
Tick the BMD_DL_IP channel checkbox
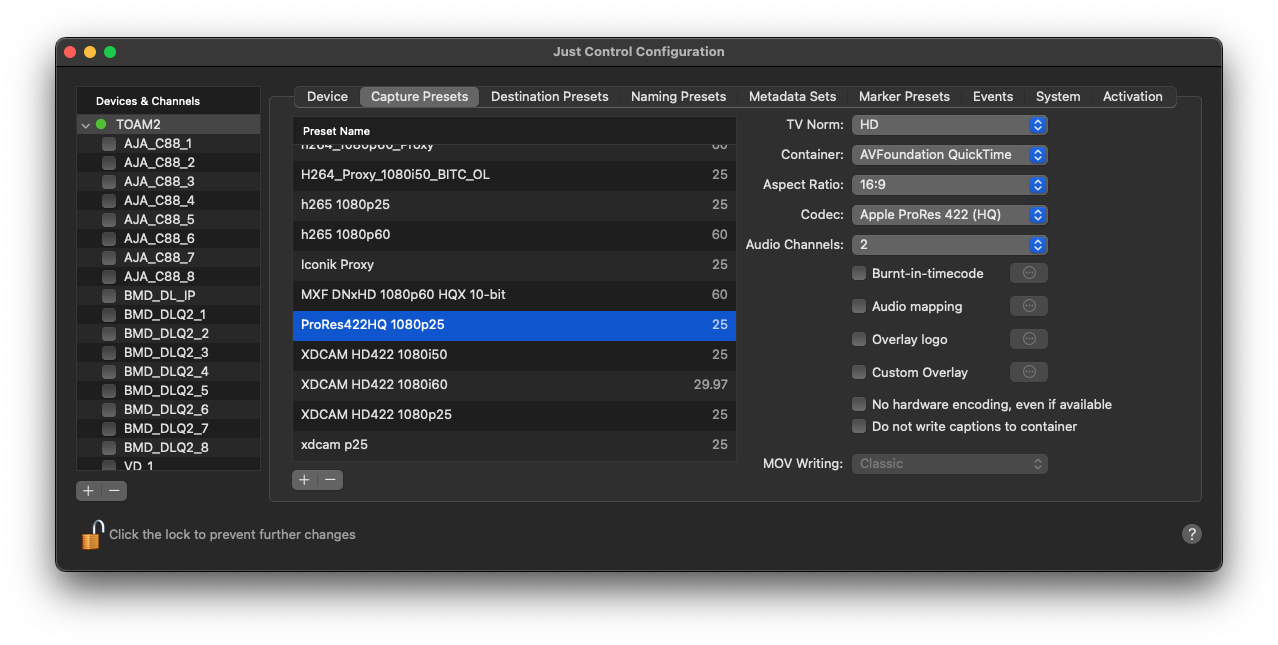[x=109, y=296]
